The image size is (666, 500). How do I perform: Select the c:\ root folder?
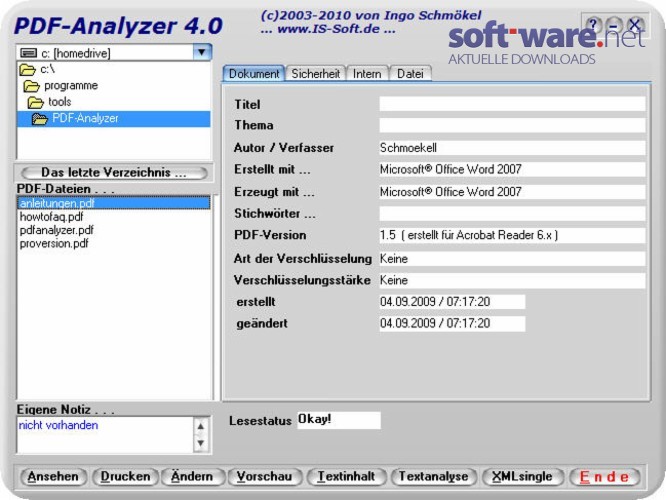coord(47,69)
